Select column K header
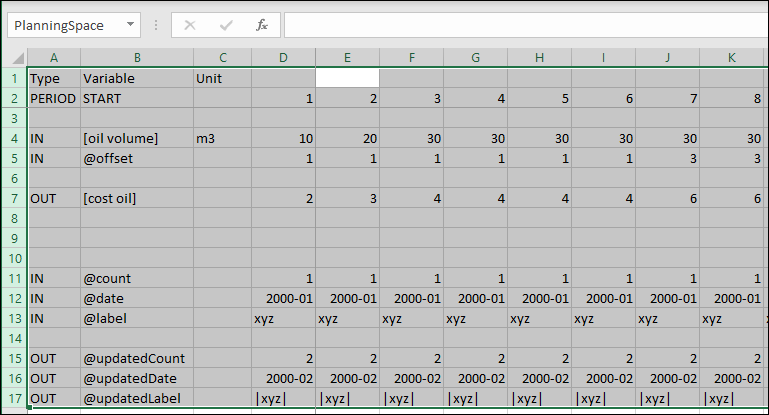Viewport: 769px width, 415px height. [731, 58]
